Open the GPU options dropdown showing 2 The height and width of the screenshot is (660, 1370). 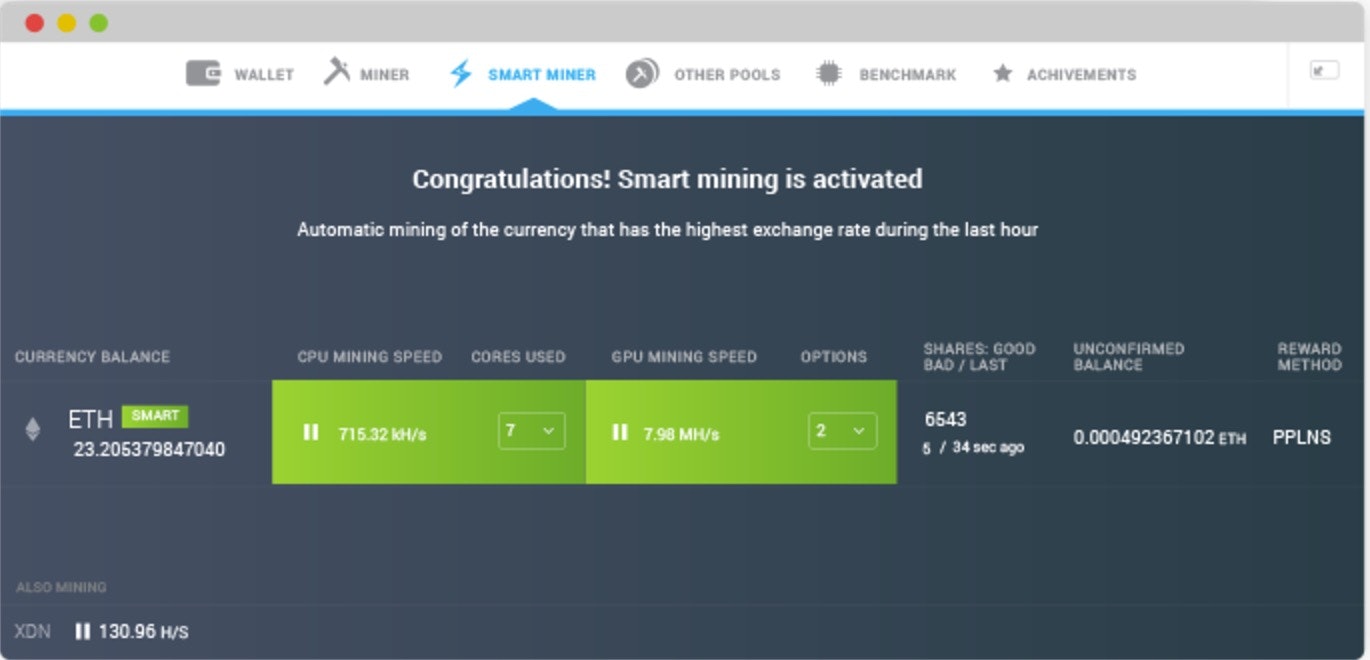[843, 431]
